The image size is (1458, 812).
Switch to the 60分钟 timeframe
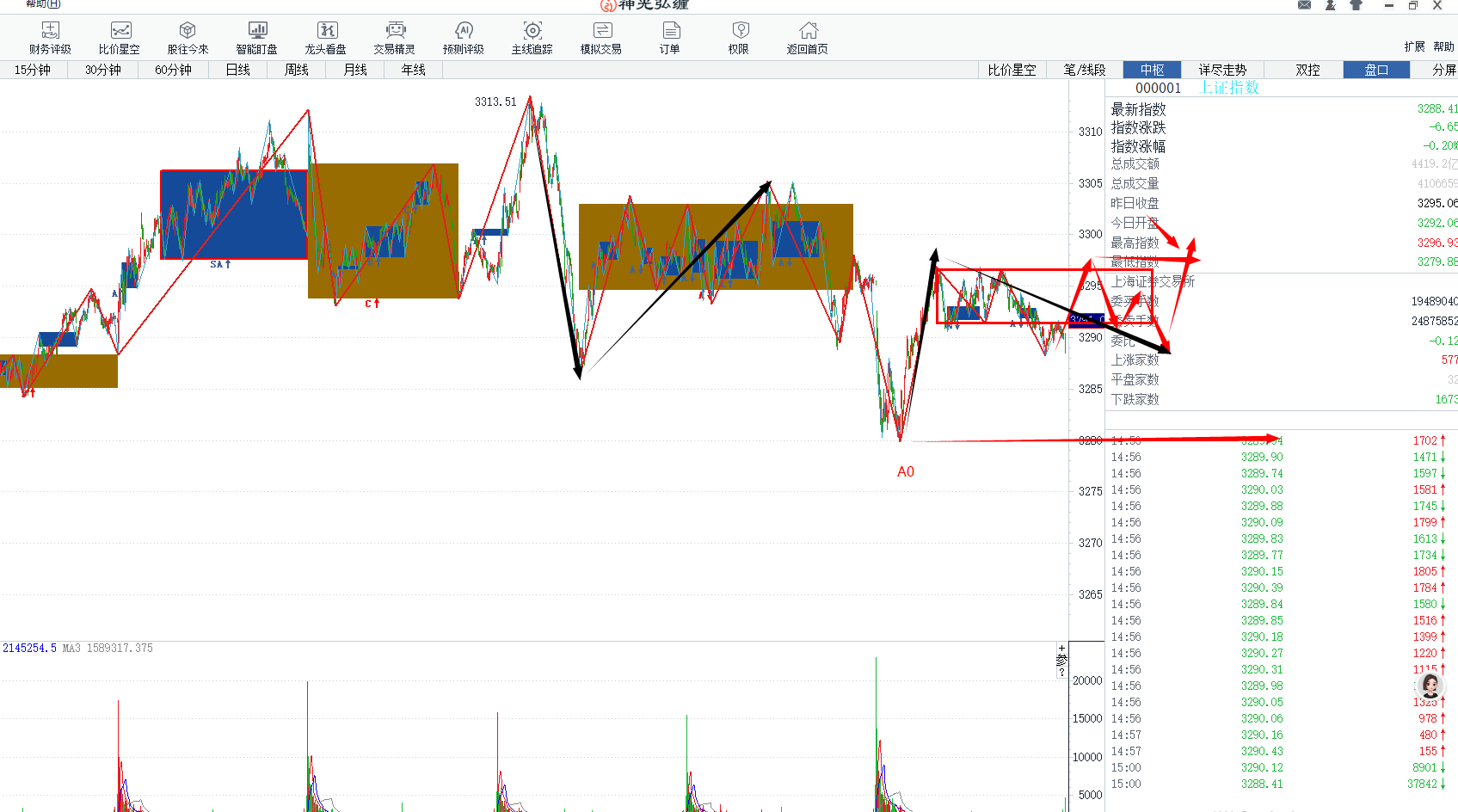(174, 70)
